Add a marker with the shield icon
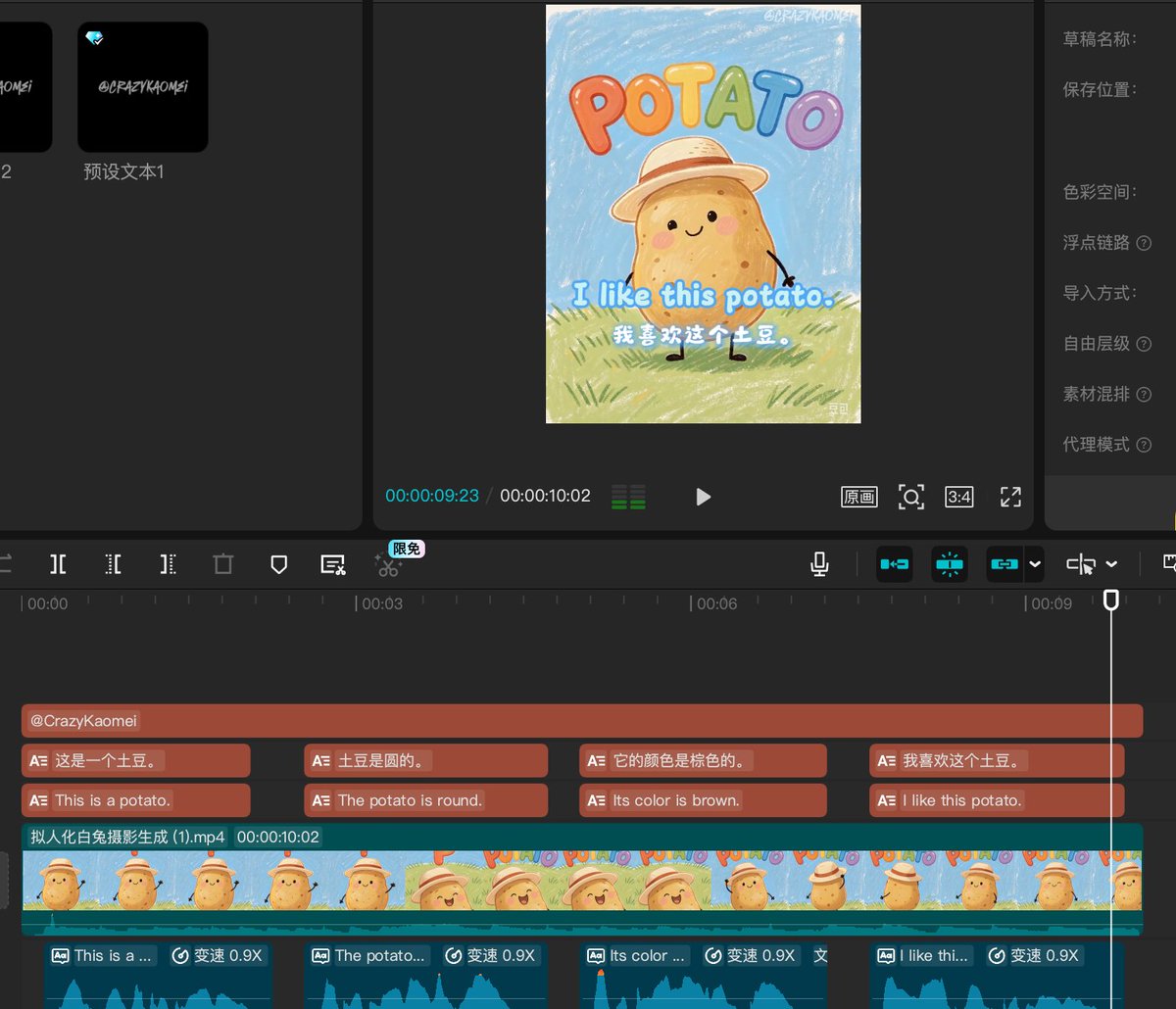 tap(278, 564)
